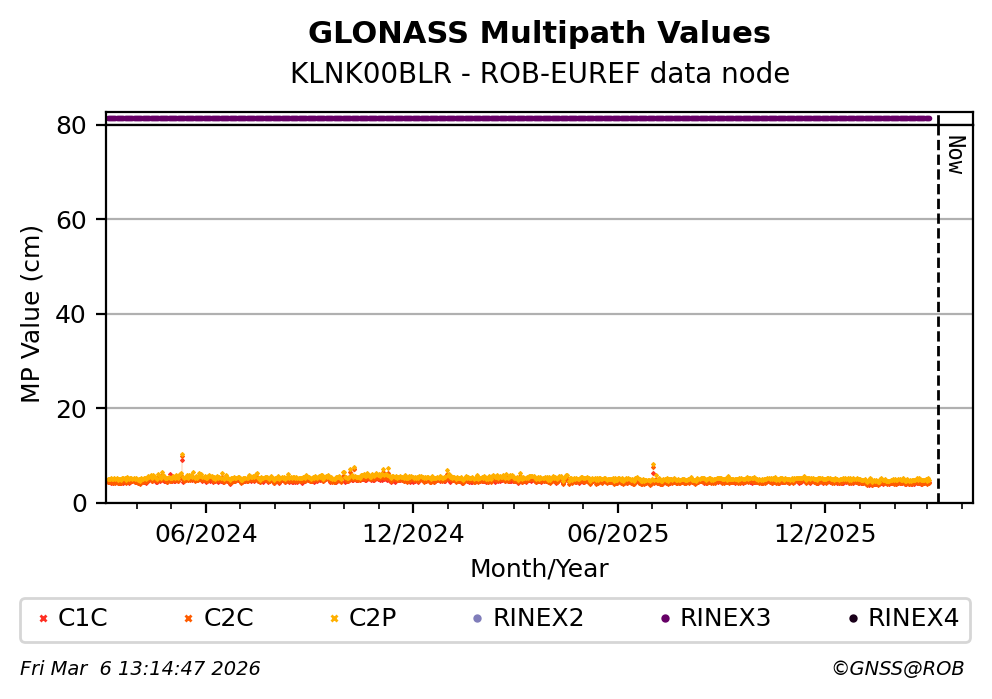
Task: Click the 06/2024 x-axis tick label
Action: (x=205, y=534)
